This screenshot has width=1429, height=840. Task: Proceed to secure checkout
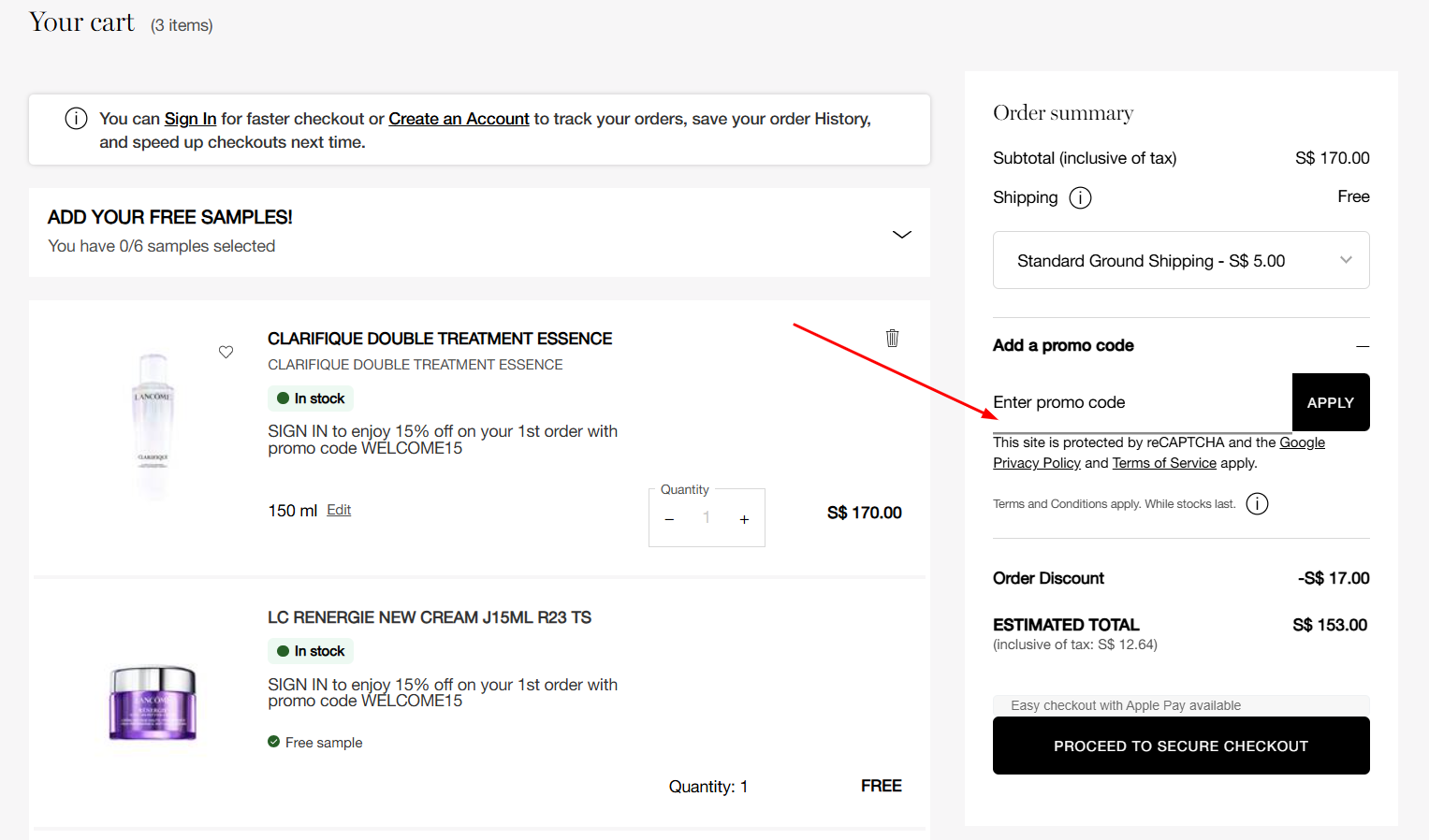(1180, 746)
